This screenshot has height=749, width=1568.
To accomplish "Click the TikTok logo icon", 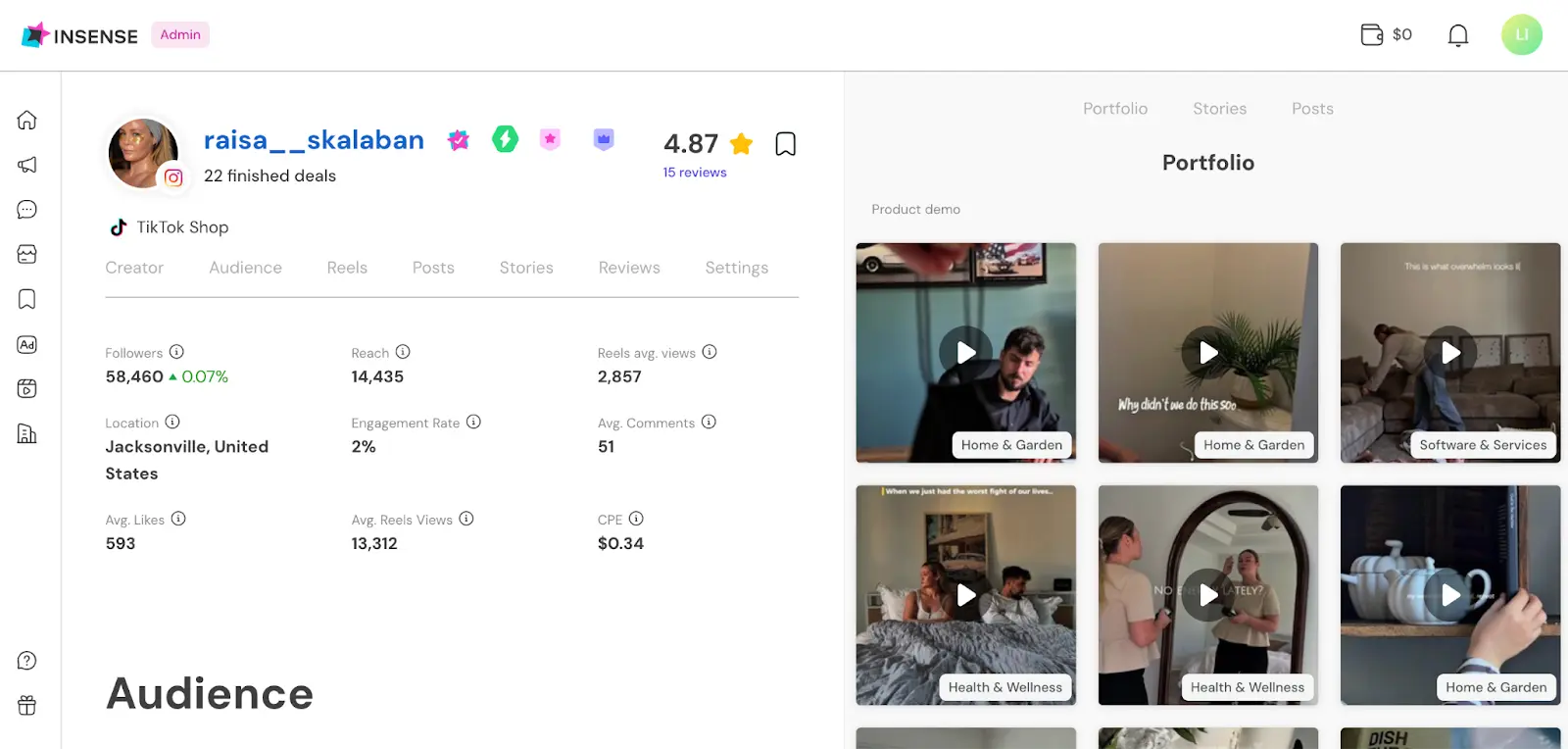I will point(119,227).
